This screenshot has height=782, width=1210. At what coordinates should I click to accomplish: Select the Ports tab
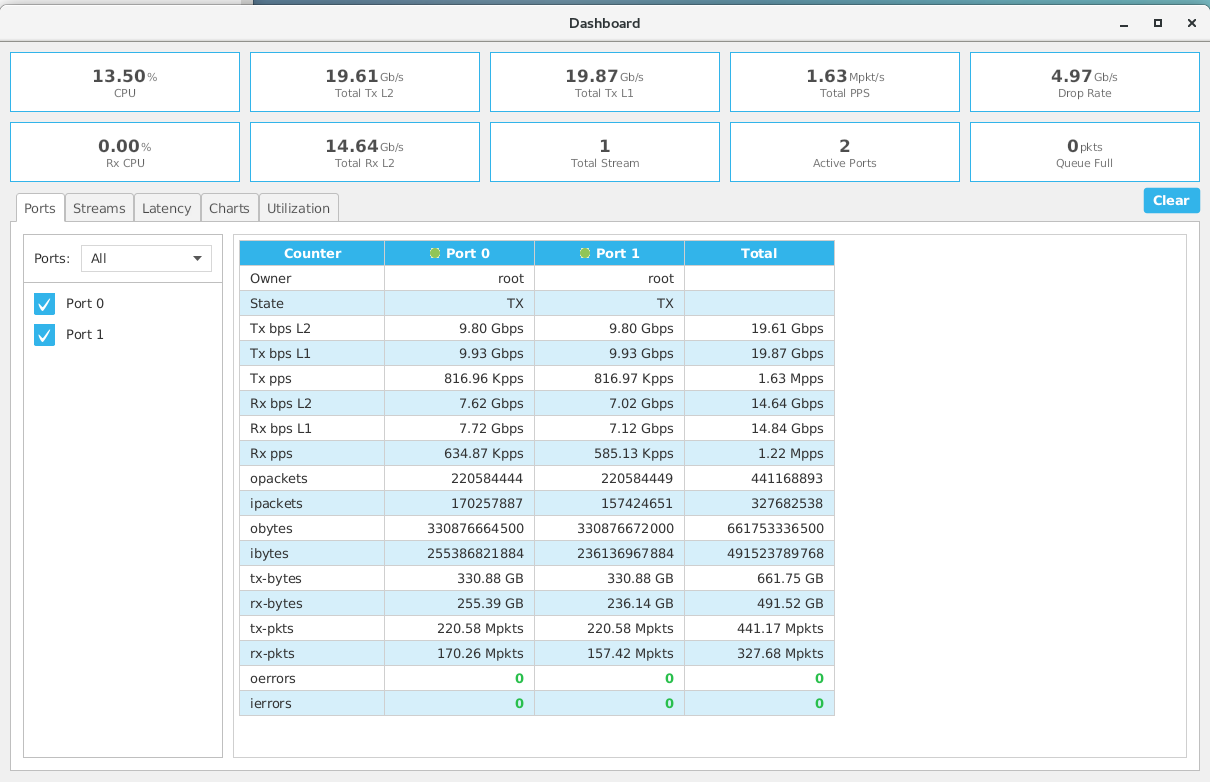coord(40,208)
